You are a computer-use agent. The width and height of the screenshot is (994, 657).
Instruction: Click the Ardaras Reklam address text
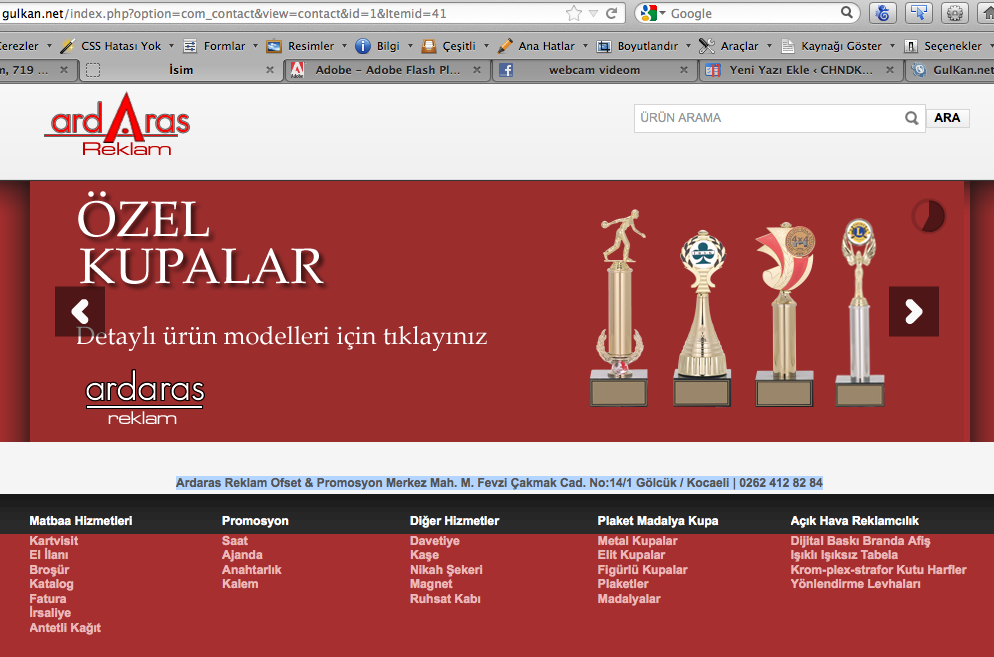tap(499, 483)
